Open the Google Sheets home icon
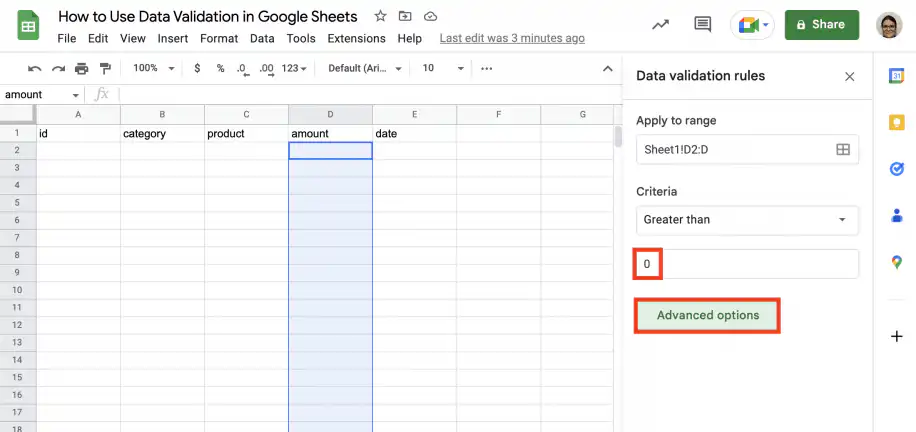The image size is (916, 432). (x=28, y=27)
